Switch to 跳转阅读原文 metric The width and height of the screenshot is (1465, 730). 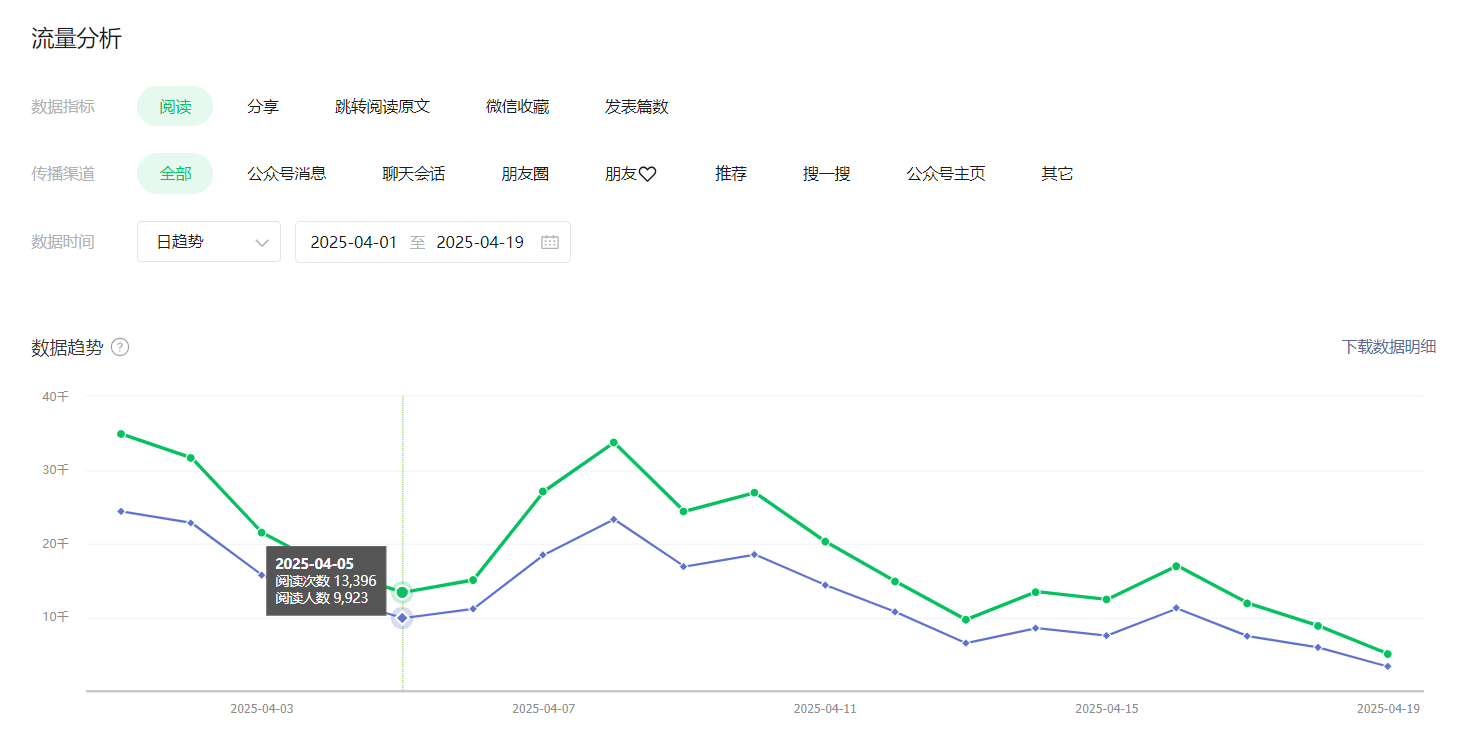(x=382, y=106)
